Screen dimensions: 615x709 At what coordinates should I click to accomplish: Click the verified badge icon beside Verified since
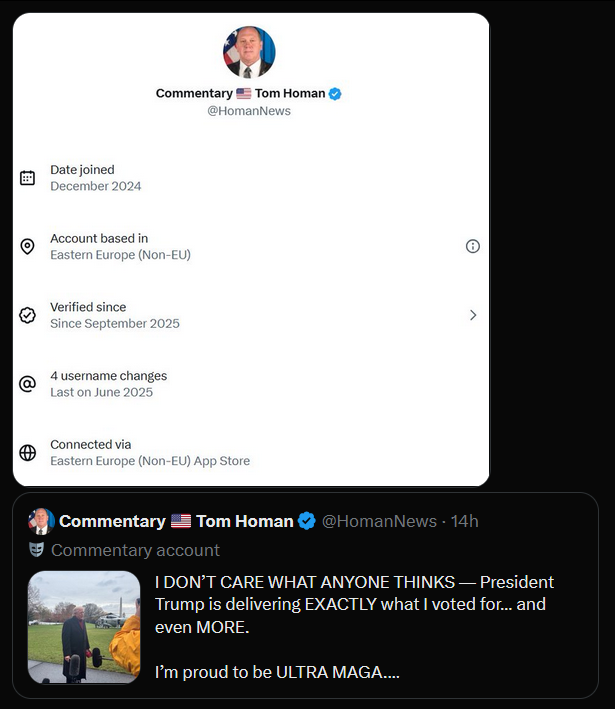(x=28, y=315)
